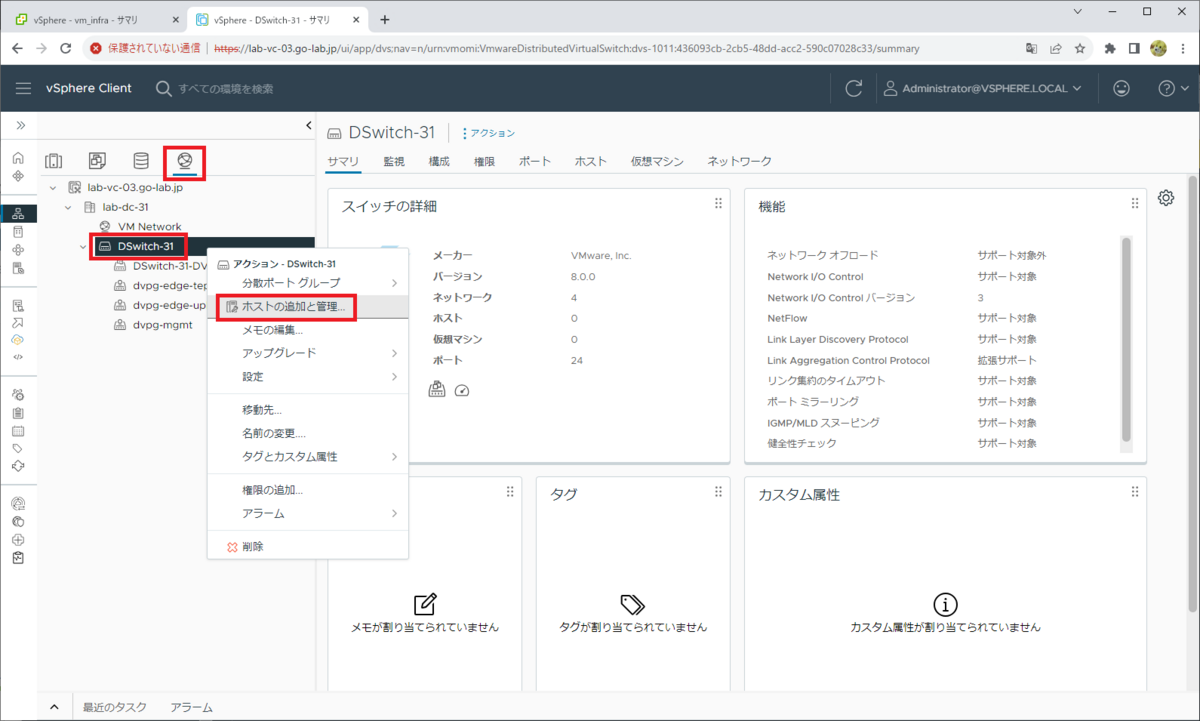Click the refresh icon in the header

point(854,88)
